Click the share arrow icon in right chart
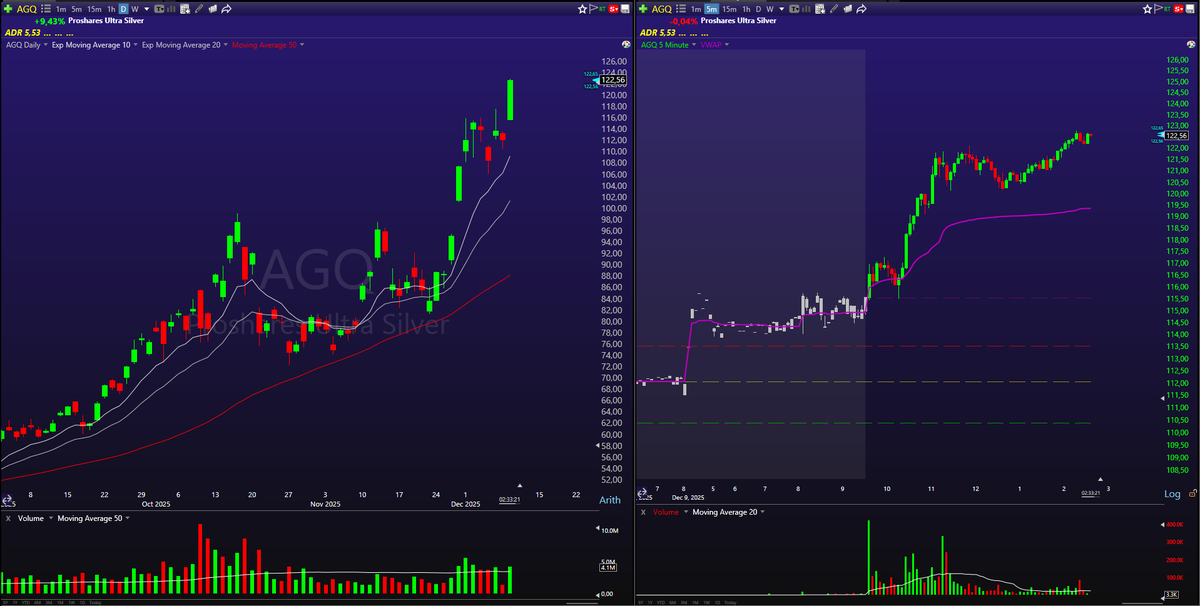This screenshot has height=606, width=1200. pyautogui.click(x=862, y=9)
